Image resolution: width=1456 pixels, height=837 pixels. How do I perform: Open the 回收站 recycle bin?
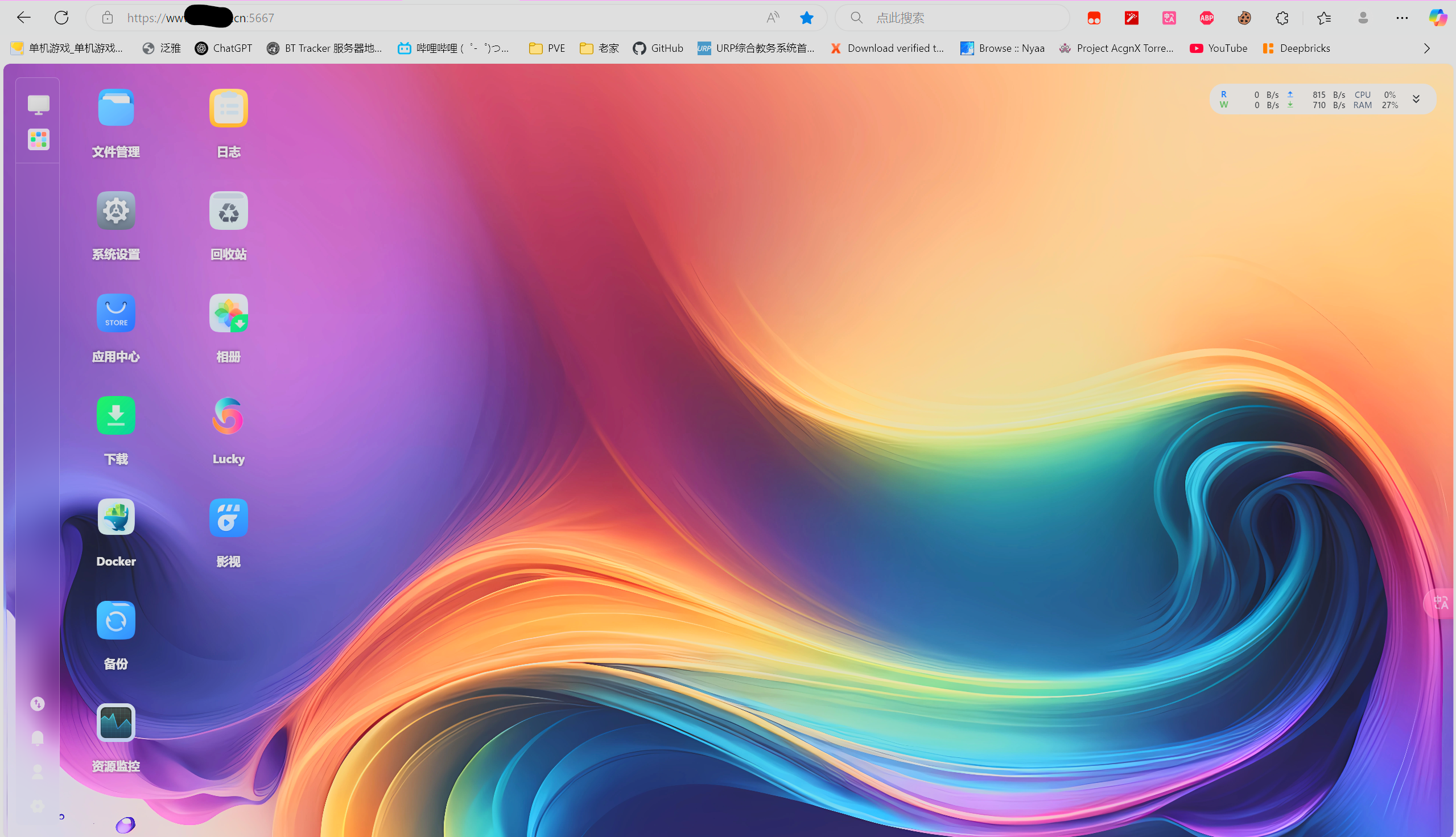228,211
